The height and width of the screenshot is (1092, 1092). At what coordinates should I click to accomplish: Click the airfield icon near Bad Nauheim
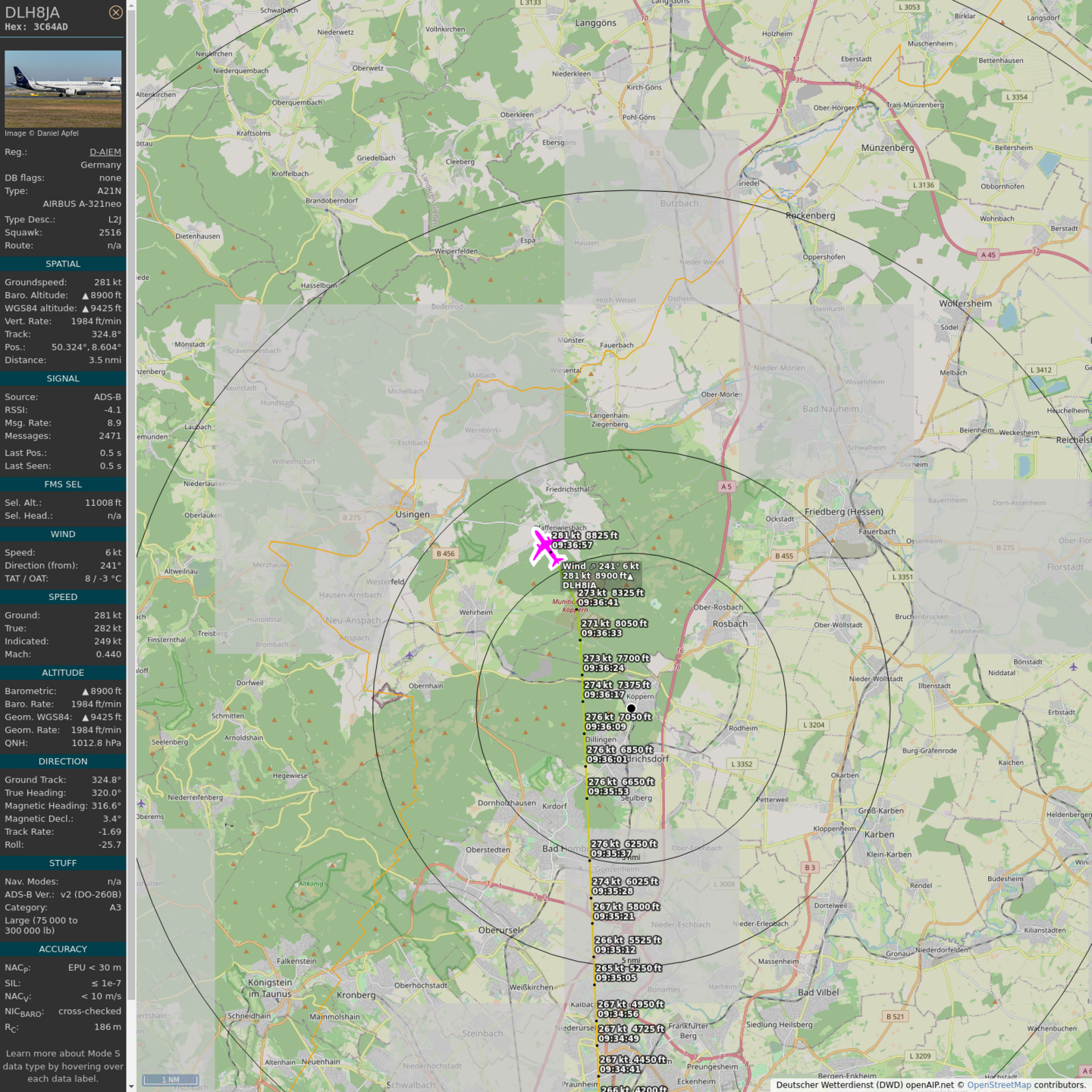pos(760,427)
